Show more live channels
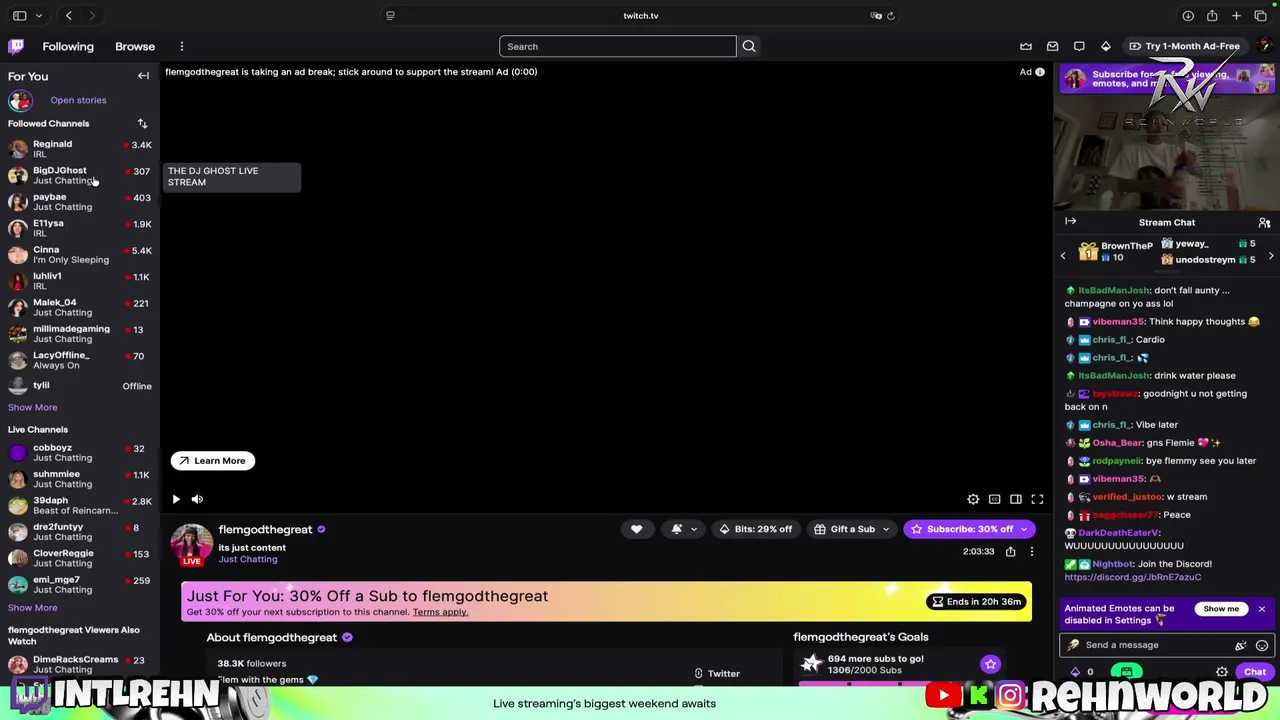 tap(33, 607)
